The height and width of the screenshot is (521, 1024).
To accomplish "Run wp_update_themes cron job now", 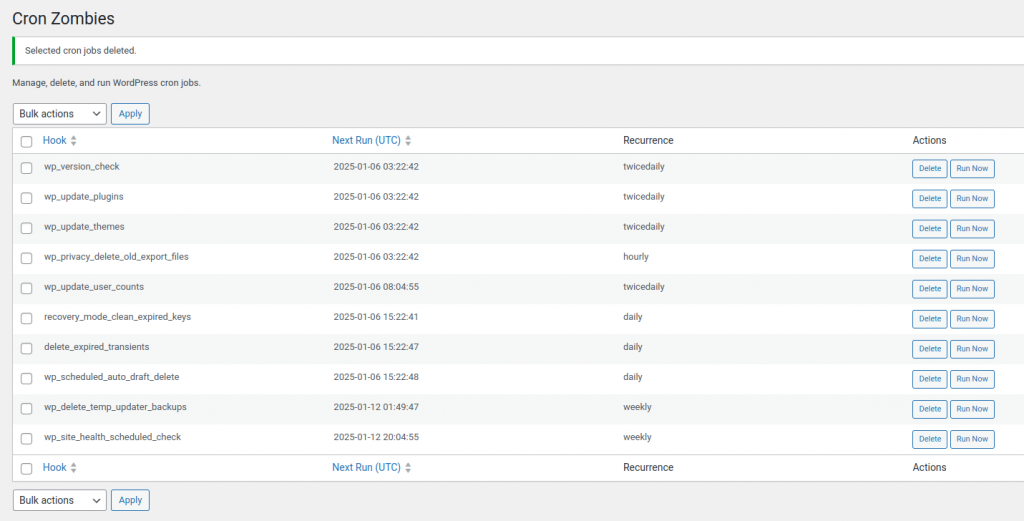I will (x=971, y=228).
